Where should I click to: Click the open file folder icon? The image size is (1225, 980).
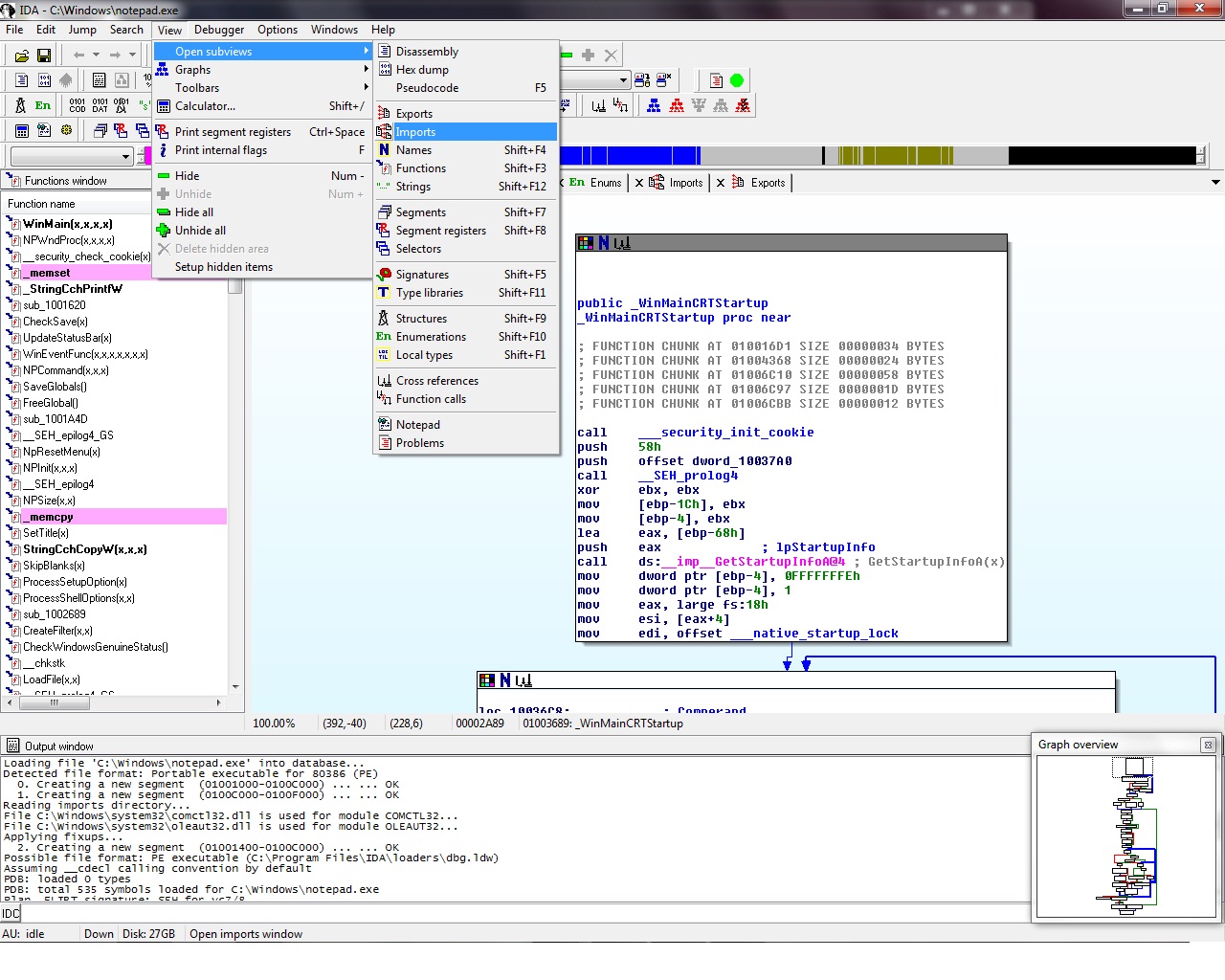click(21, 56)
